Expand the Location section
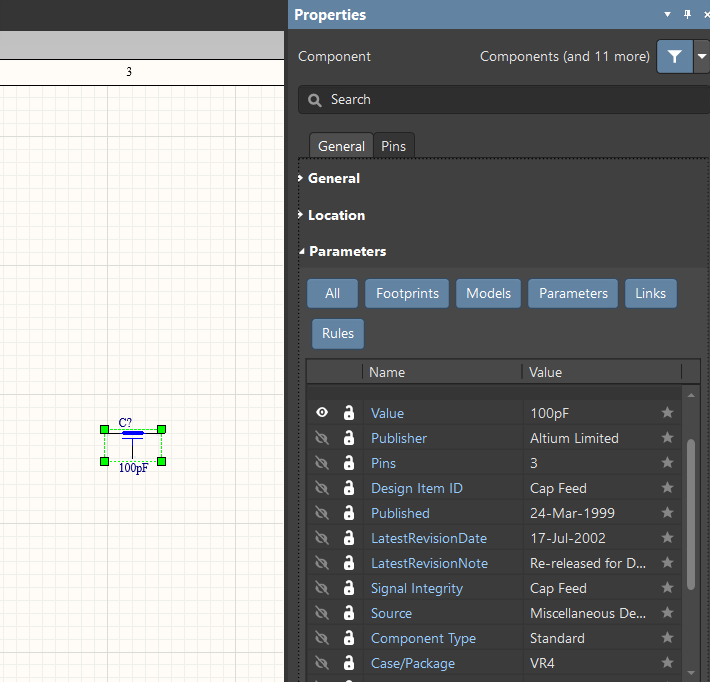The width and height of the screenshot is (710, 682). click(300, 215)
